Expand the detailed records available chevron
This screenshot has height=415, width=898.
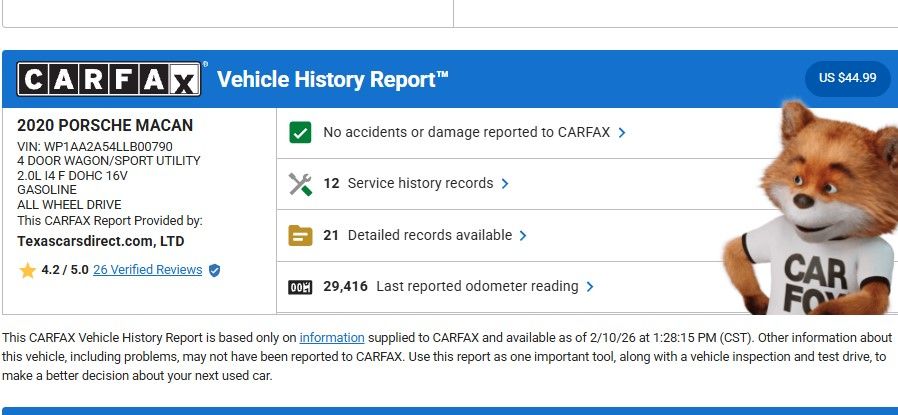(524, 236)
